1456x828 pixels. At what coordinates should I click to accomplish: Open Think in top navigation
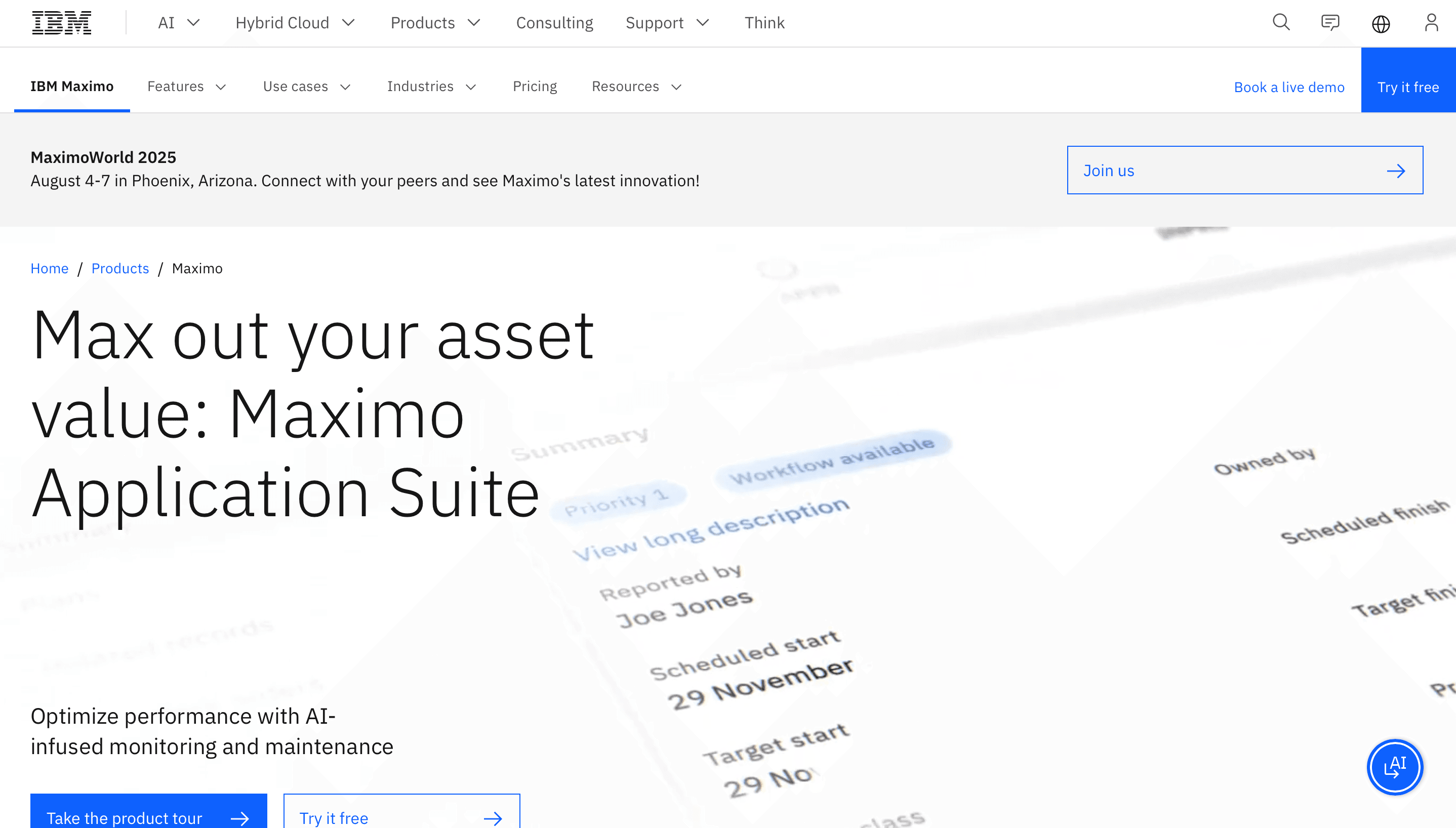coord(764,23)
